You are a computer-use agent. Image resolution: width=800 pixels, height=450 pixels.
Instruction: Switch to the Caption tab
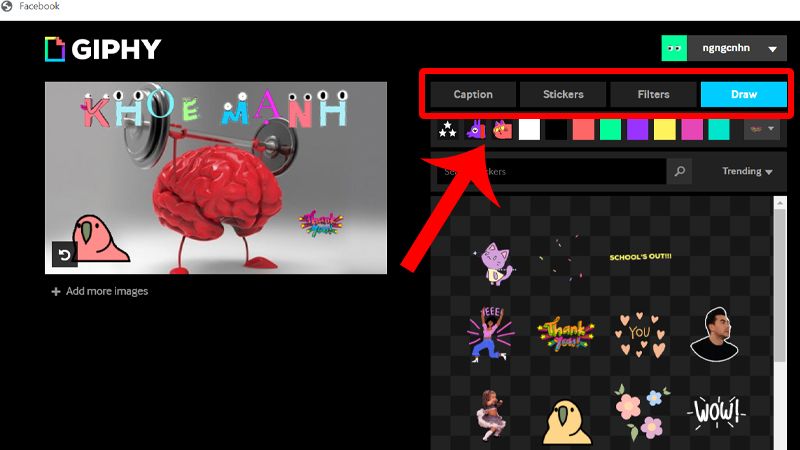pyautogui.click(x=473, y=94)
